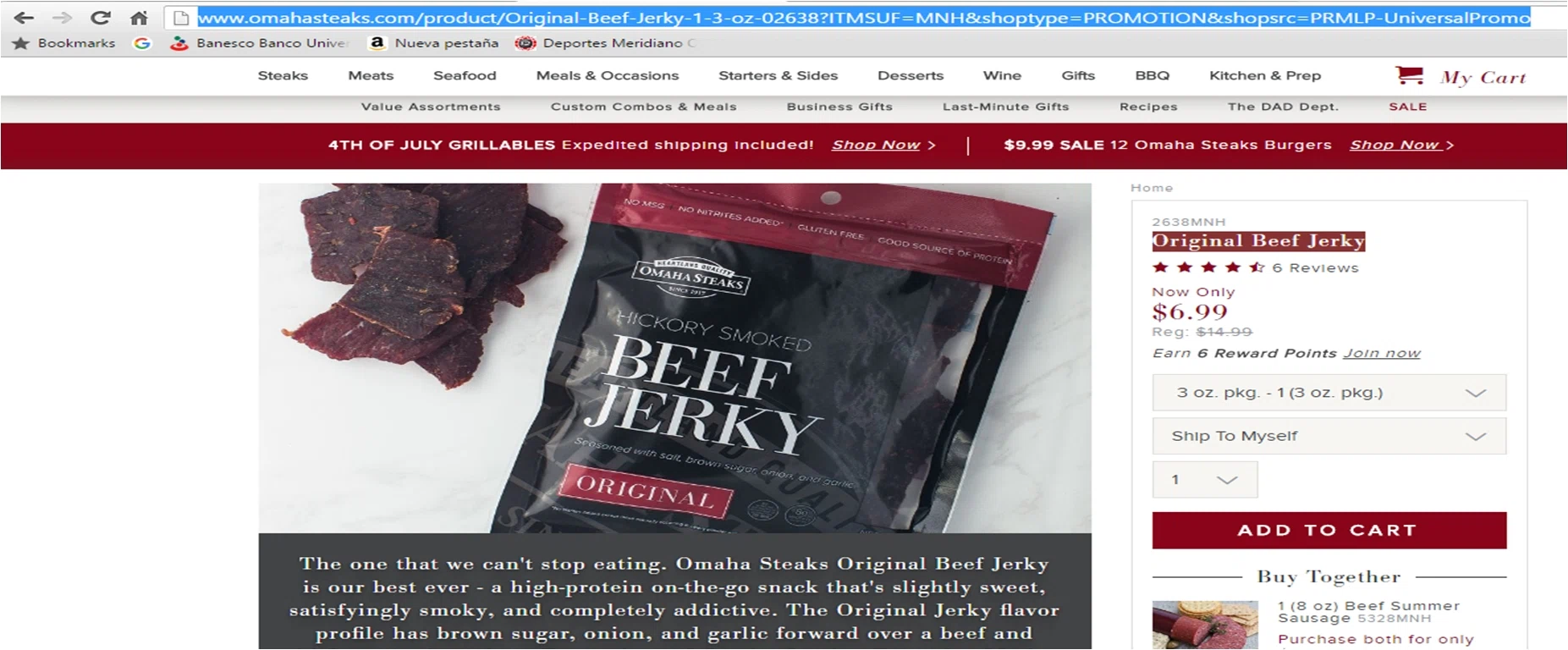Open Google bookmark icon in bookmarks bar
Viewport: 1568px width, 650px height.
[142, 43]
